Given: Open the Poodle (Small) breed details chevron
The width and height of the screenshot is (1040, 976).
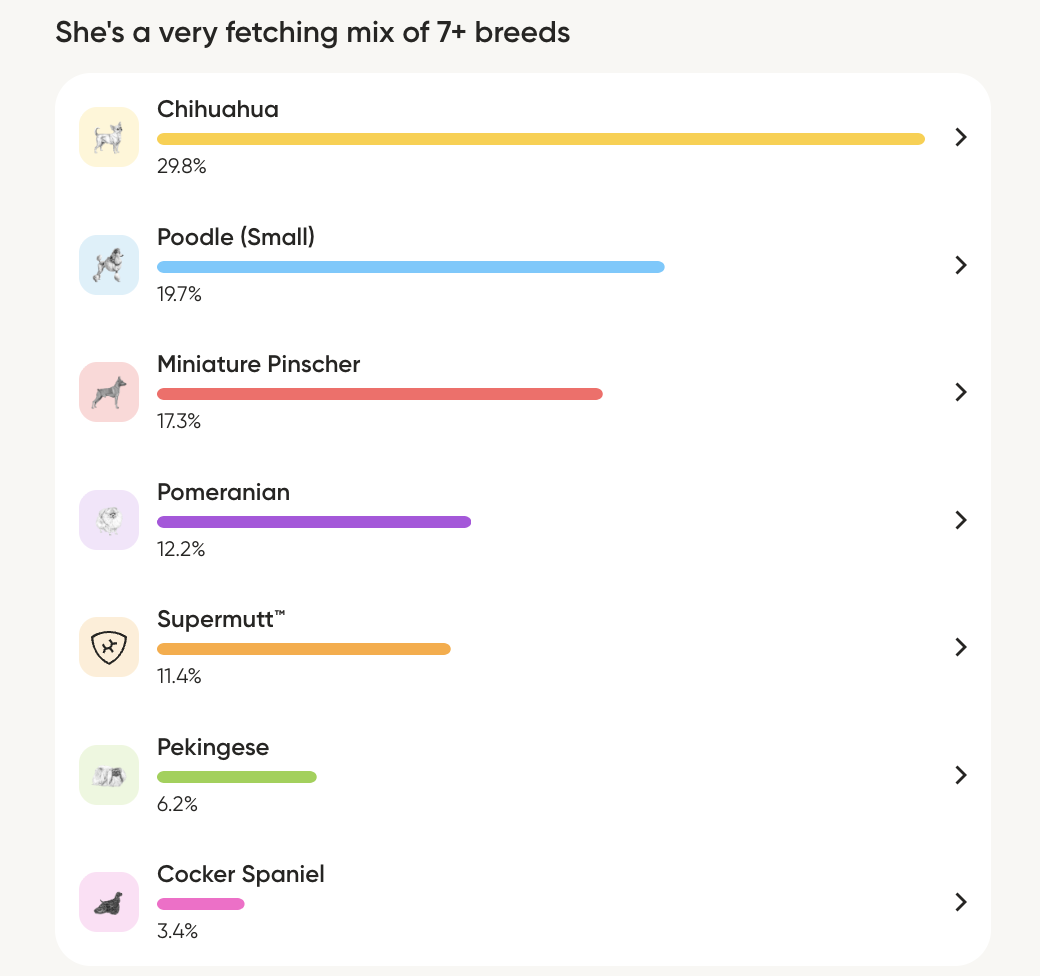Looking at the screenshot, I should pos(960,265).
